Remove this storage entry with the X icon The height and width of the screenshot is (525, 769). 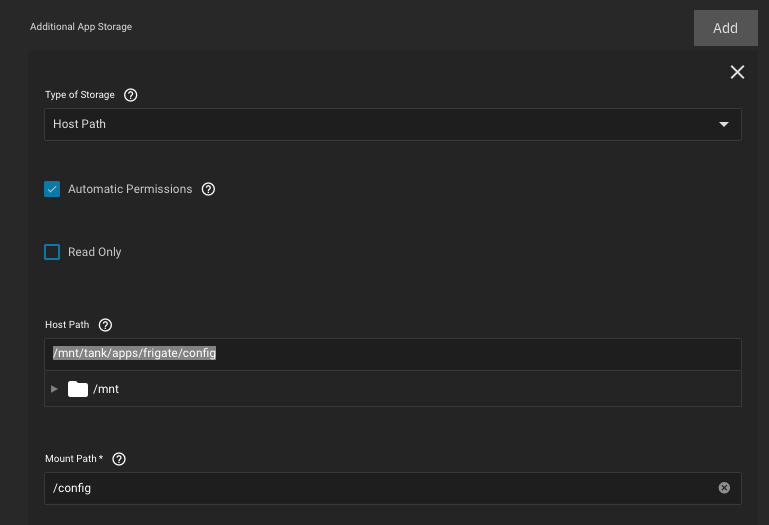(x=737, y=72)
